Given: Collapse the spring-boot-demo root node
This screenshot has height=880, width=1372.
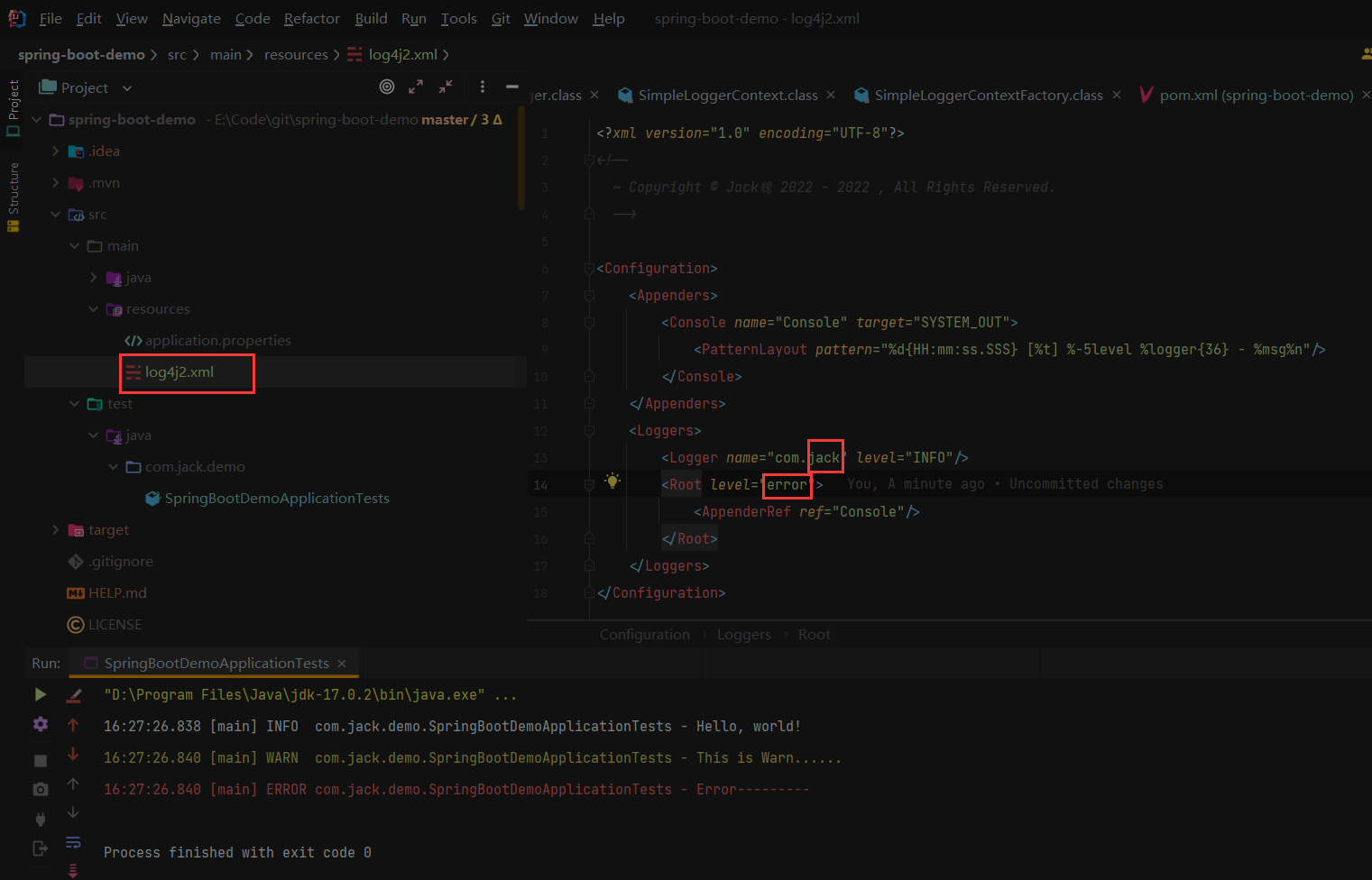Looking at the screenshot, I should click(37, 120).
